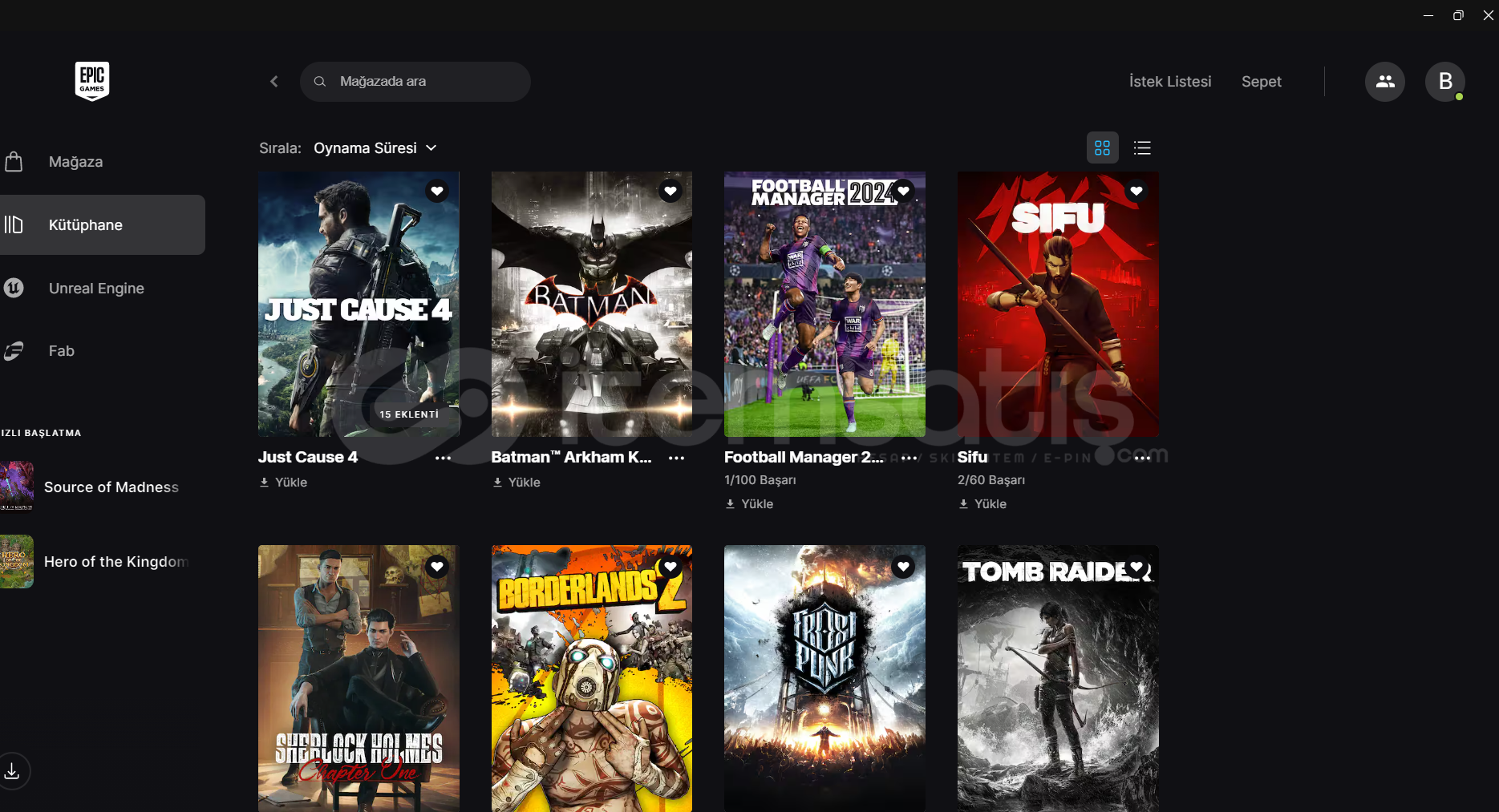
Task: Toggle favorite heart on Frostpunk
Action: click(903, 567)
